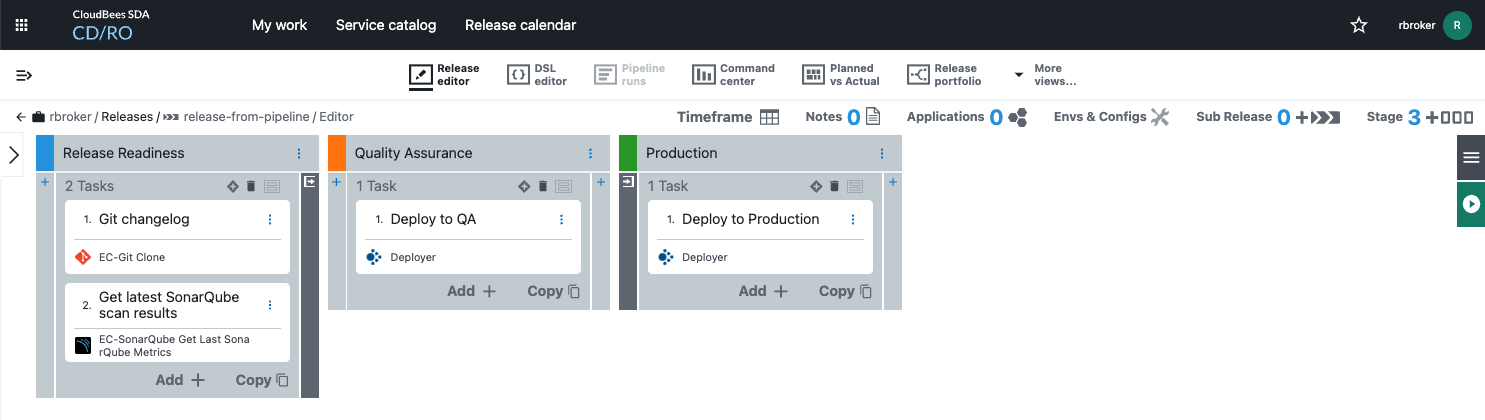
Task: Open the Applications hexagons icon
Action: click(x=1018, y=117)
